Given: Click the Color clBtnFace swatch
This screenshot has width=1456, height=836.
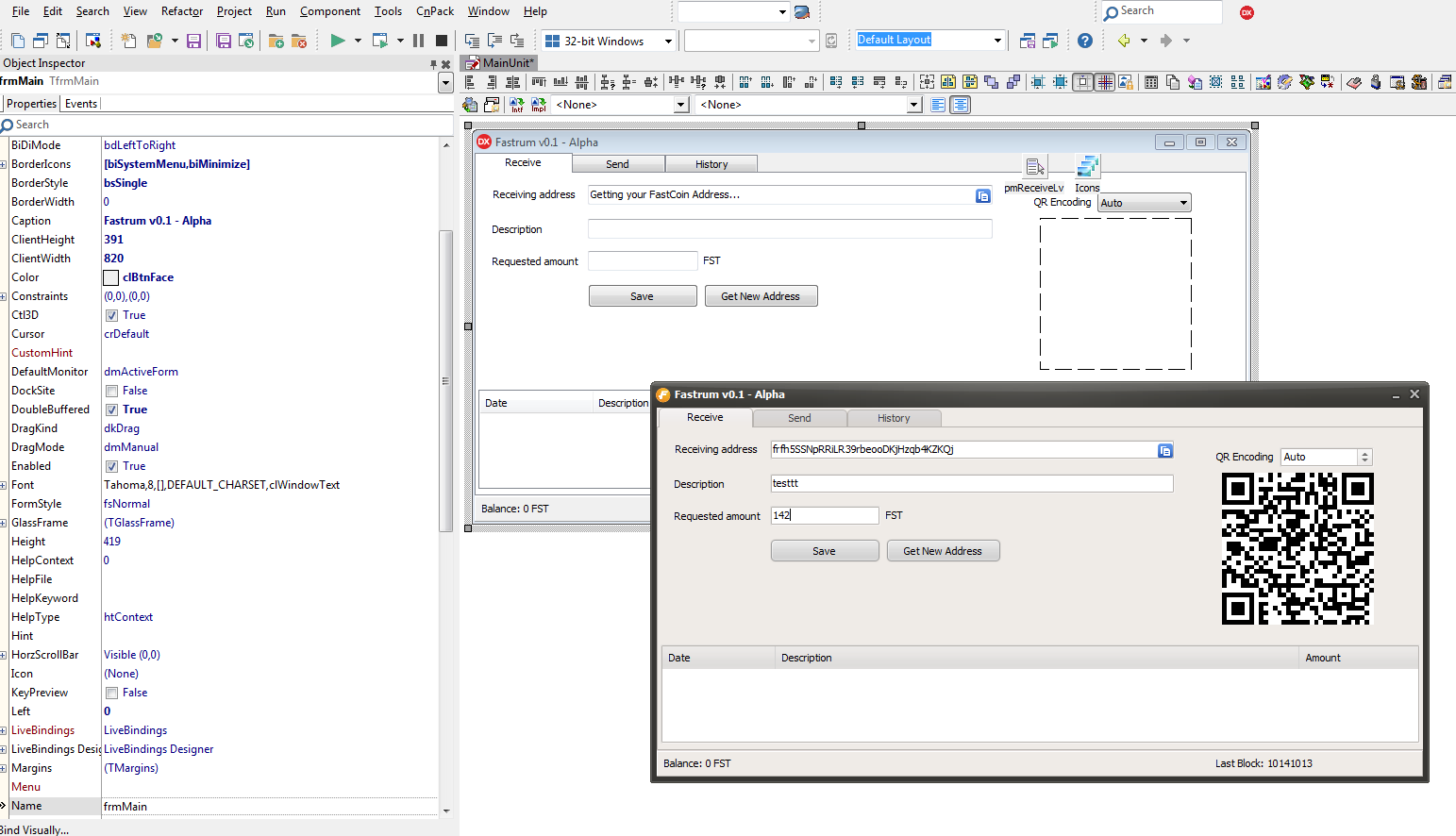Looking at the screenshot, I should tap(110, 277).
